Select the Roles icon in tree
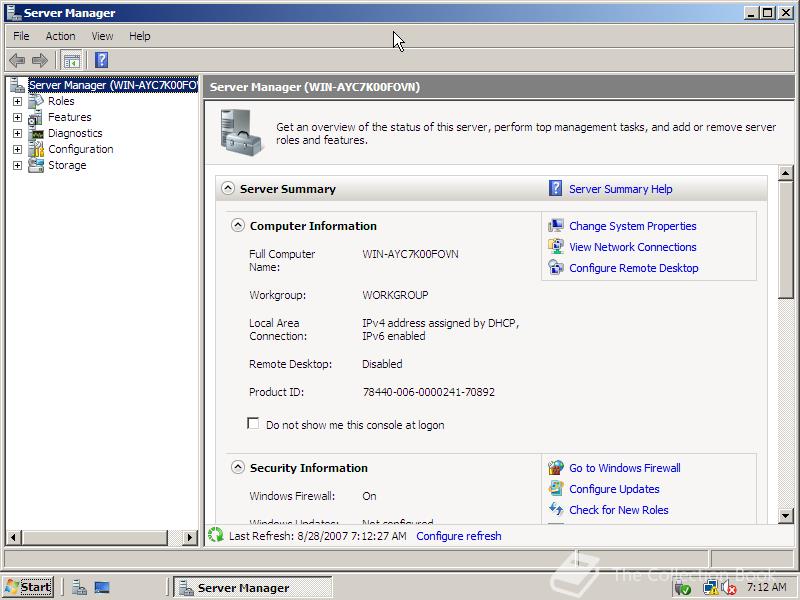 point(36,101)
